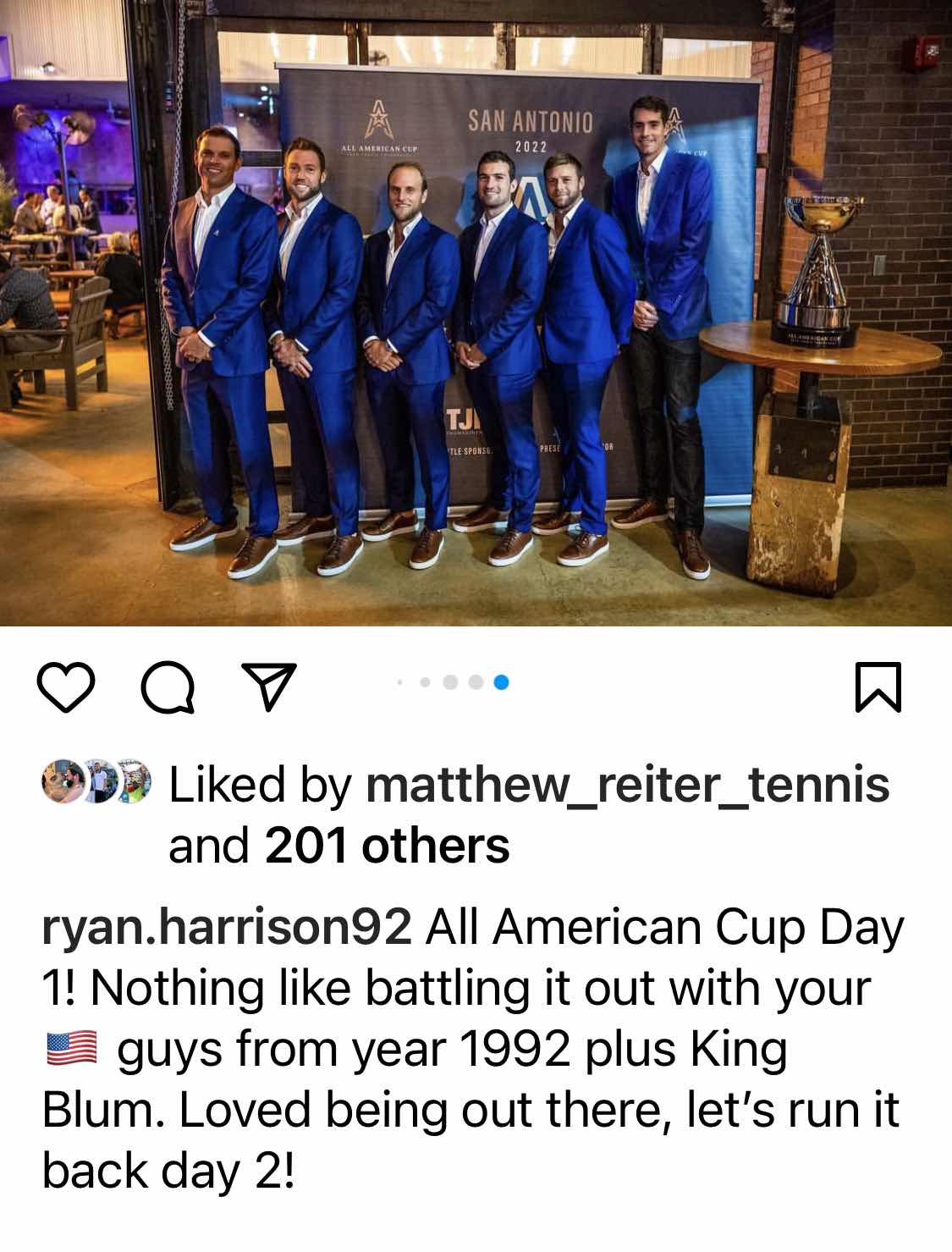Tap the 'All American Cup Day' caption text
952x1252 pixels.
coord(663,928)
